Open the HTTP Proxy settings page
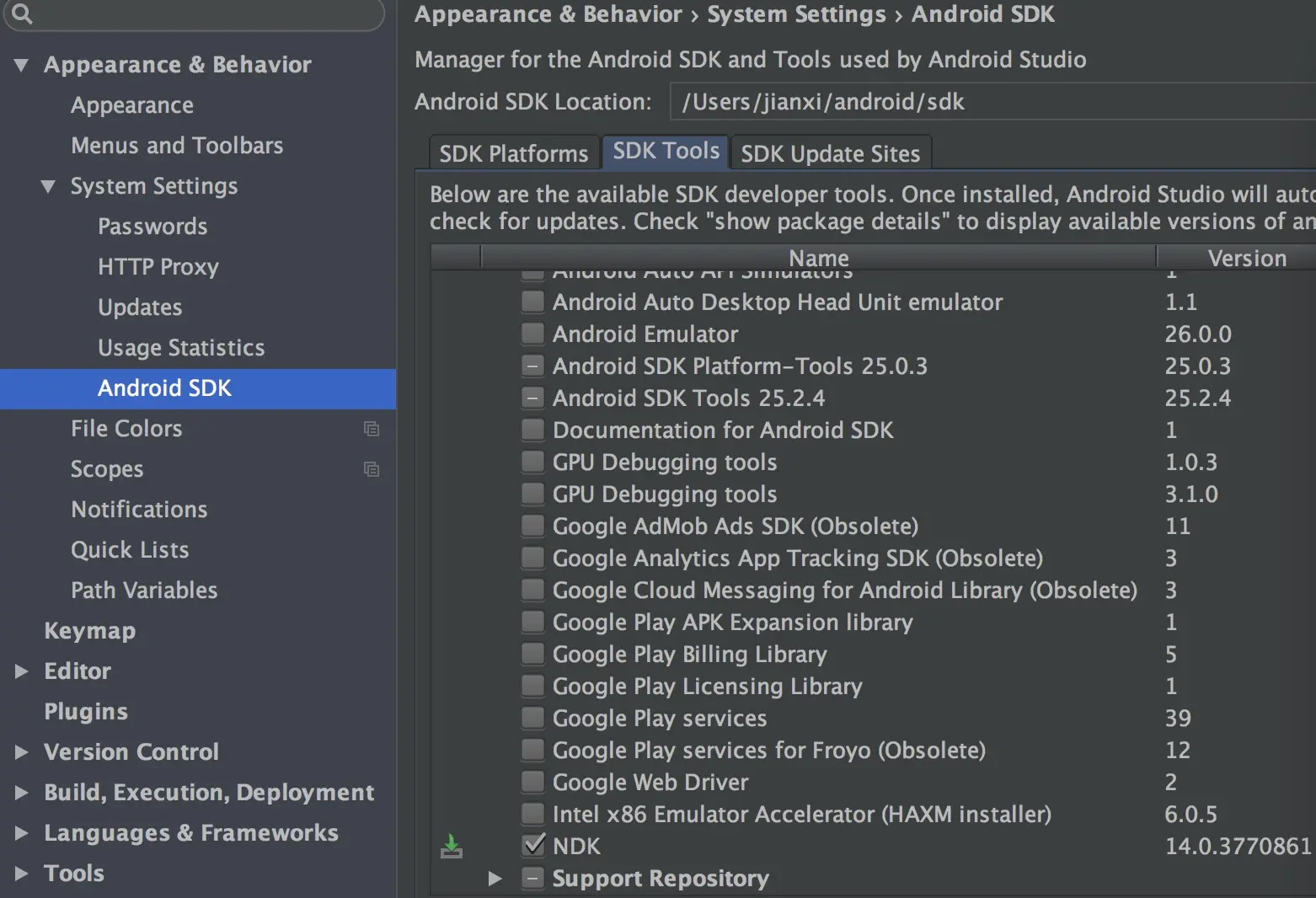 [158, 267]
